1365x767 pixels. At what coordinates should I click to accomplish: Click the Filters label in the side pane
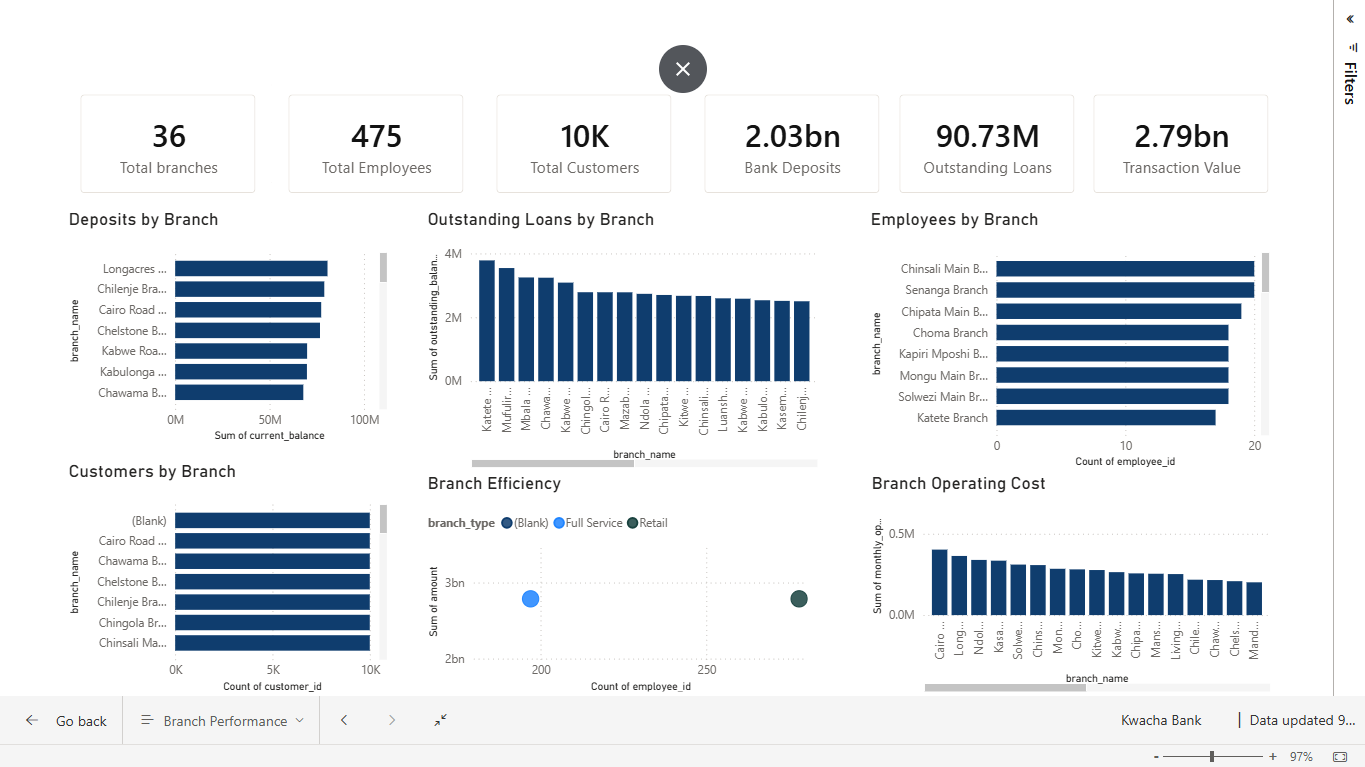click(1350, 83)
